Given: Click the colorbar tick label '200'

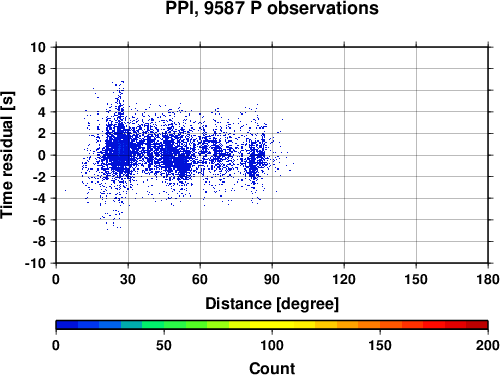Looking at the screenshot, I should click(488, 345).
